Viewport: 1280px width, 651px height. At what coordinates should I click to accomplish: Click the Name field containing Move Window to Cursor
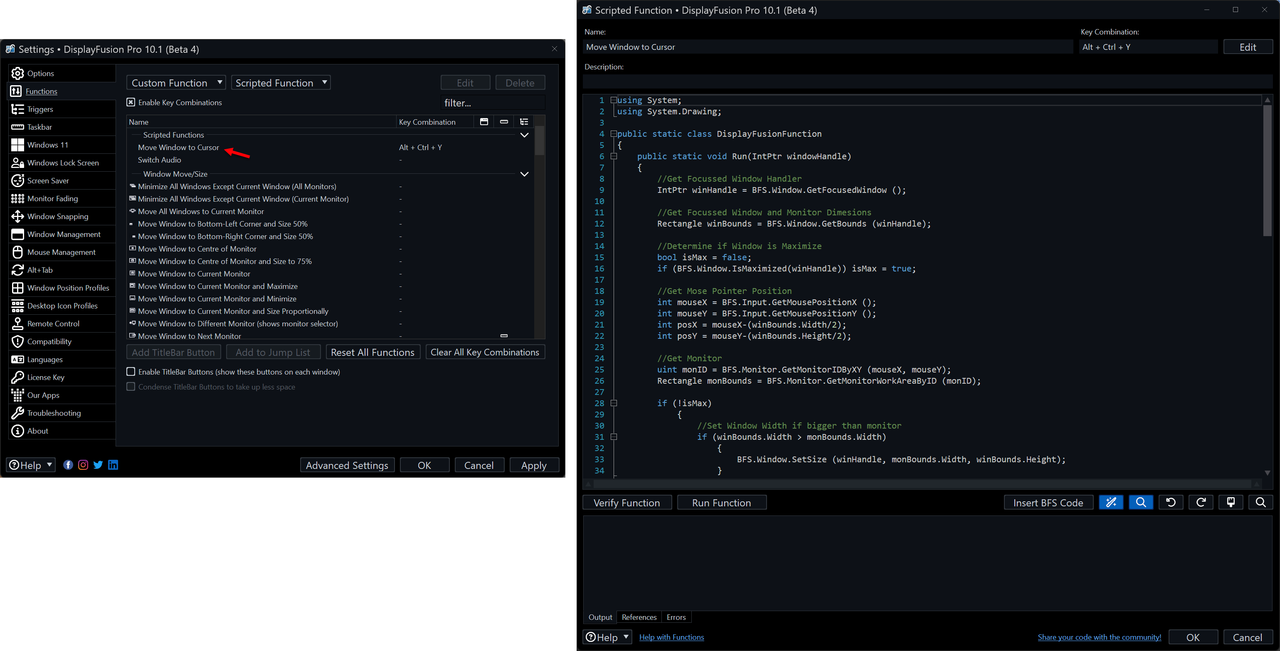(828, 47)
